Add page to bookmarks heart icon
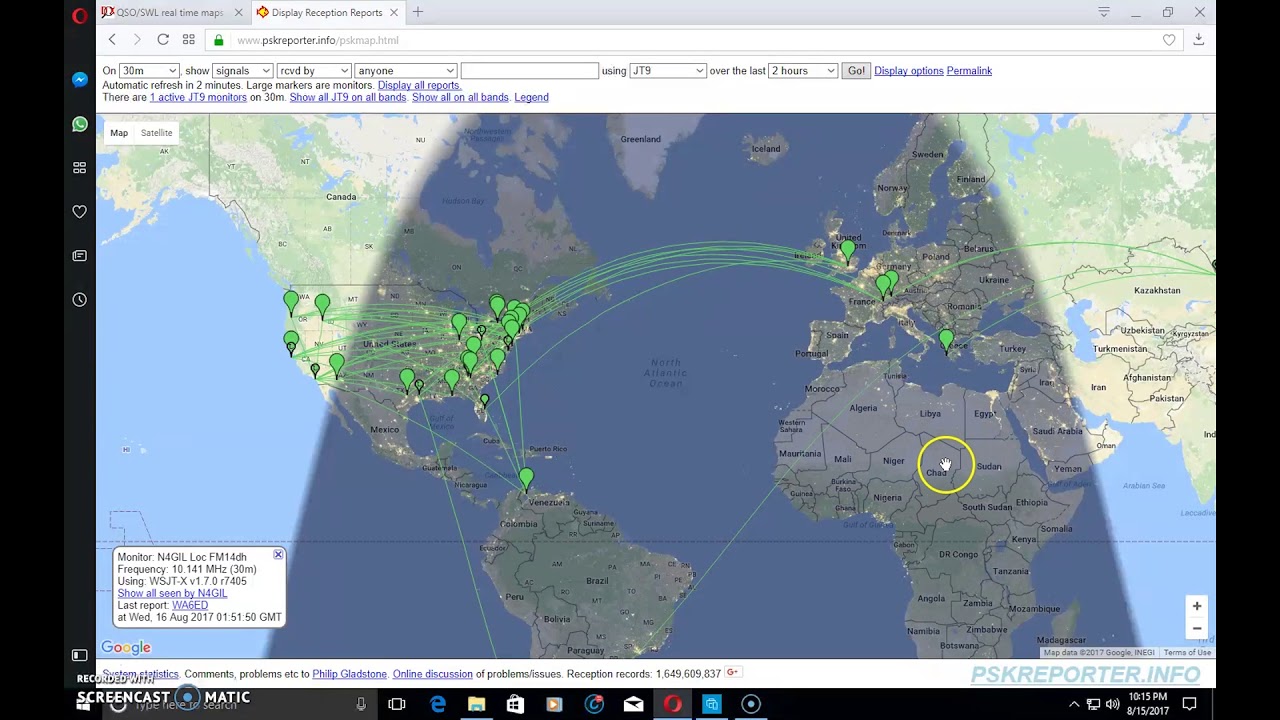 (1169, 40)
